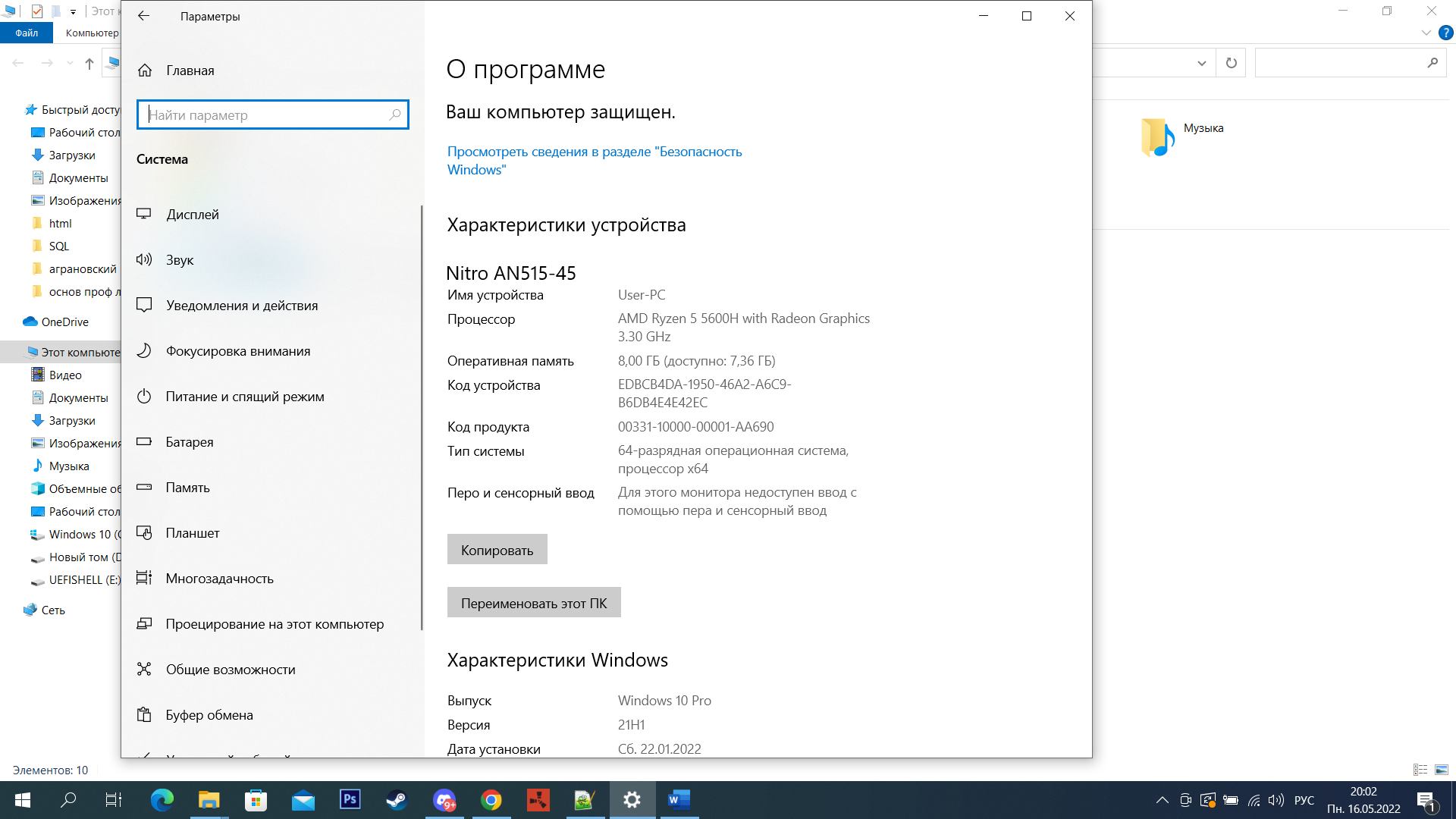Select the html folder in Explorer tree

[60, 224]
